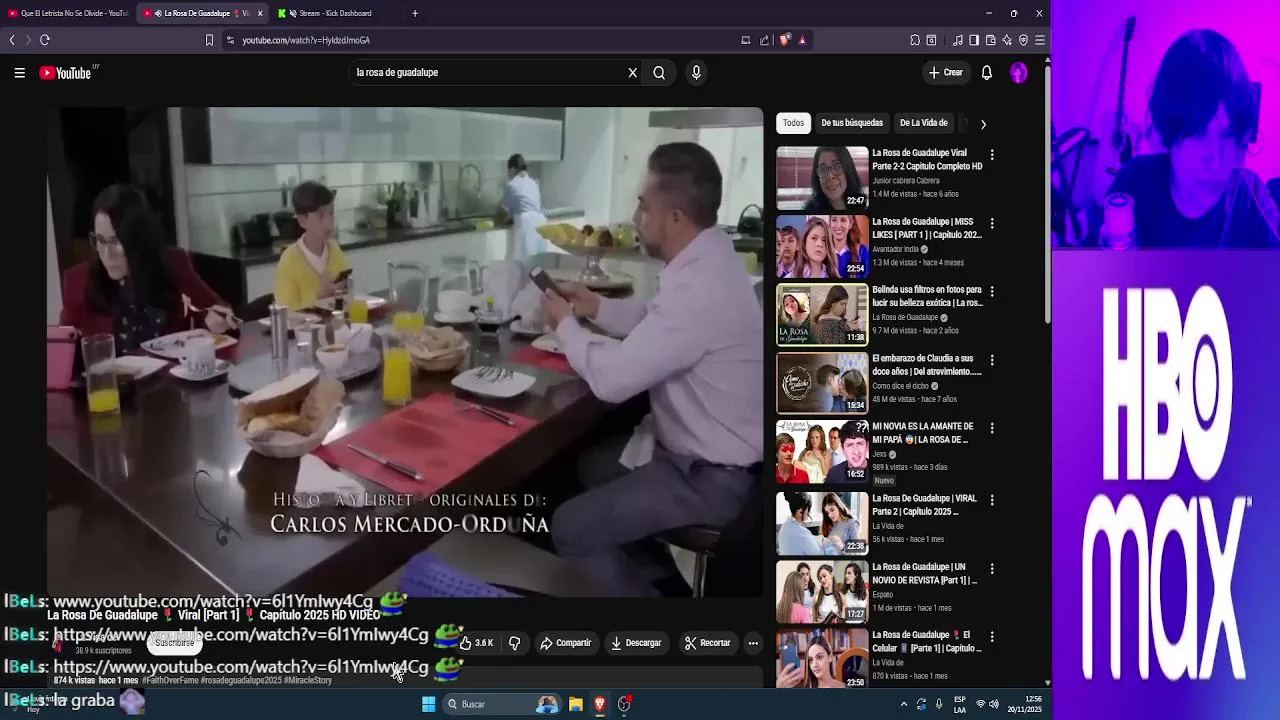Open YouTube notifications bell
This screenshot has width=1280, height=720.
tap(986, 73)
